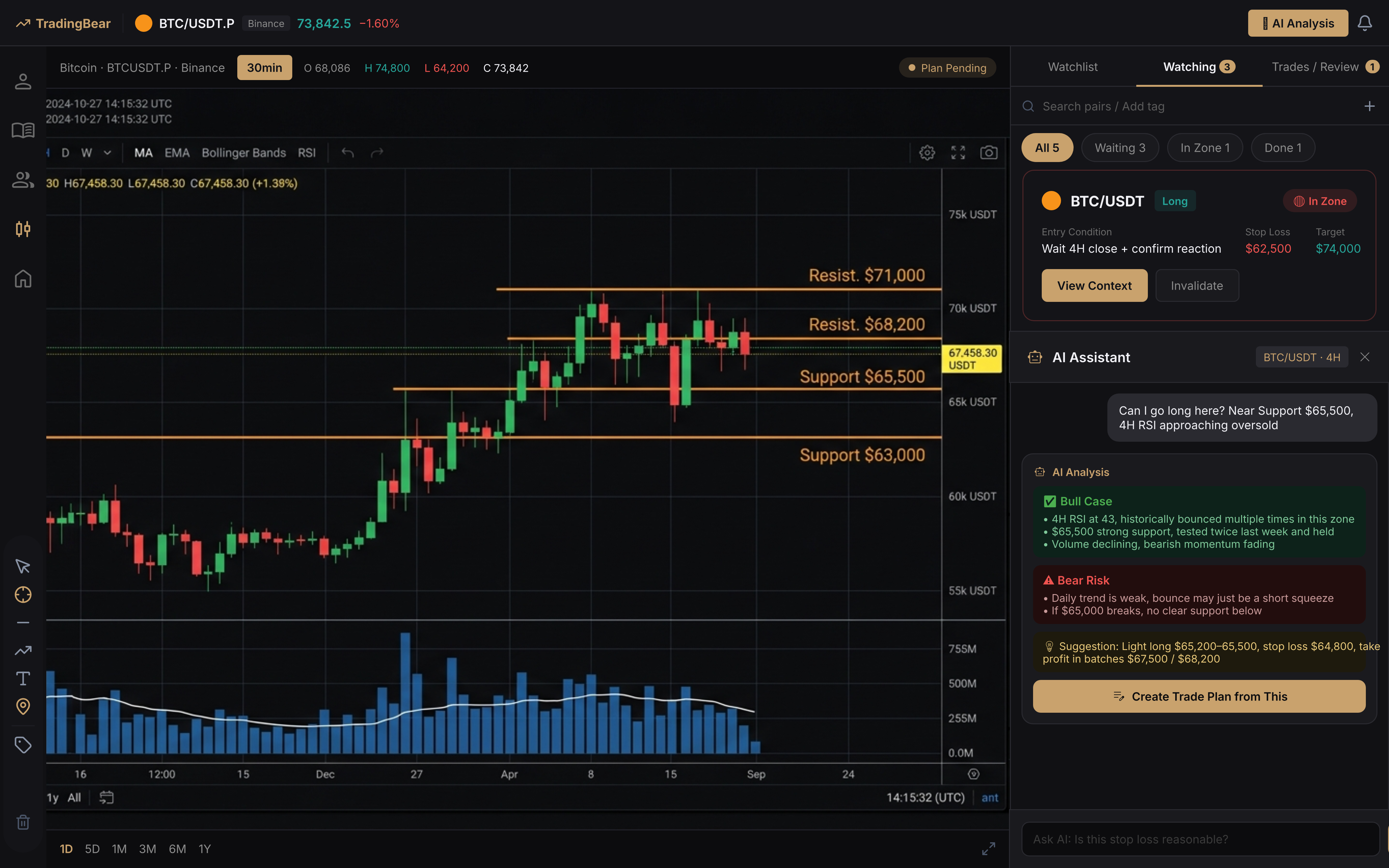The height and width of the screenshot is (868, 1389).
Task: Take chart snapshot with camera icon
Action: pos(988,153)
